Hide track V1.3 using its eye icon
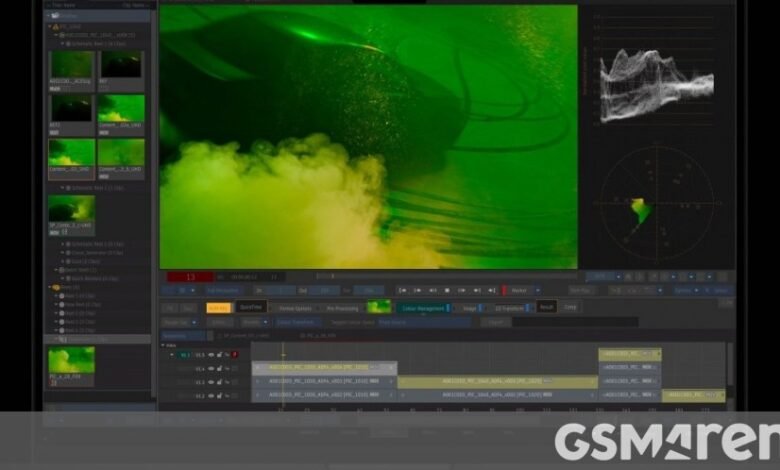Image resolution: width=780 pixels, height=470 pixels. point(210,382)
